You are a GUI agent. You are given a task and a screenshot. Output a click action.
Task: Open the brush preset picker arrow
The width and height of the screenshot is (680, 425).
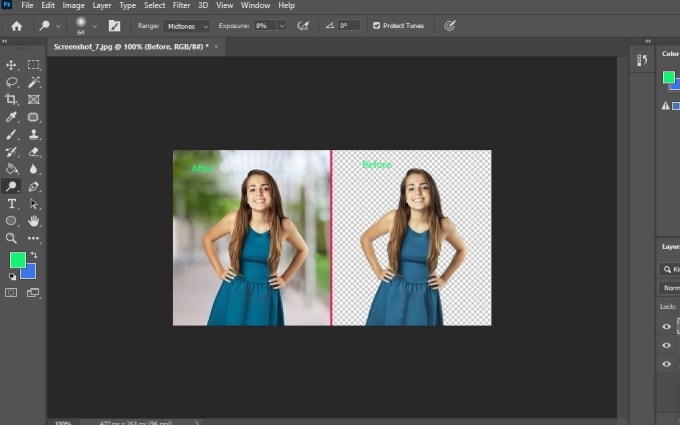pyautogui.click(x=95, y=26)
